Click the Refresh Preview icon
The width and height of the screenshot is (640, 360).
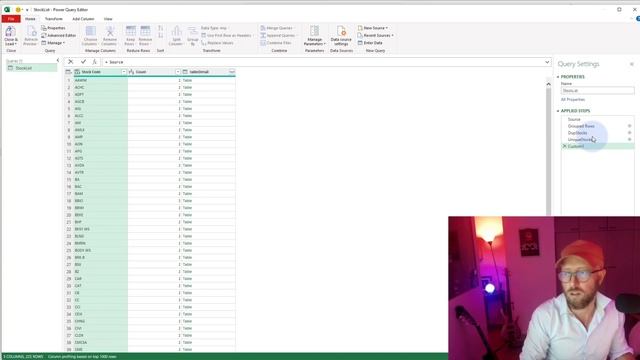pos(31,32)
